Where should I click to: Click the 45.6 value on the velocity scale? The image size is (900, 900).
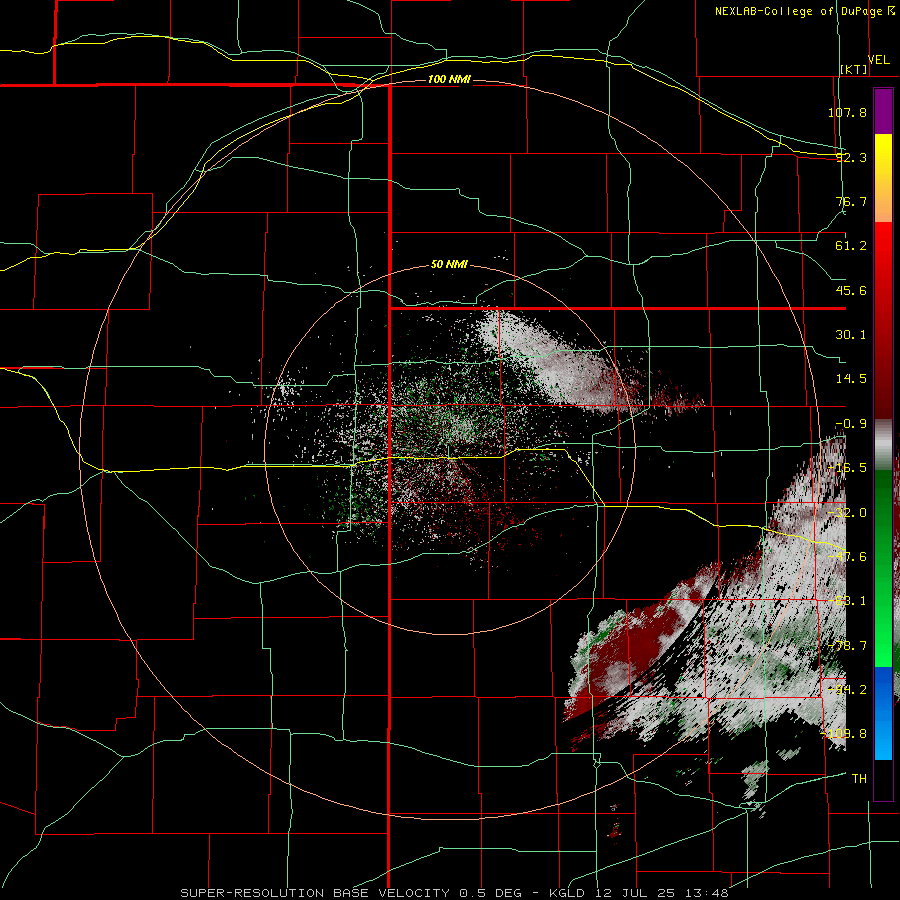851,290
